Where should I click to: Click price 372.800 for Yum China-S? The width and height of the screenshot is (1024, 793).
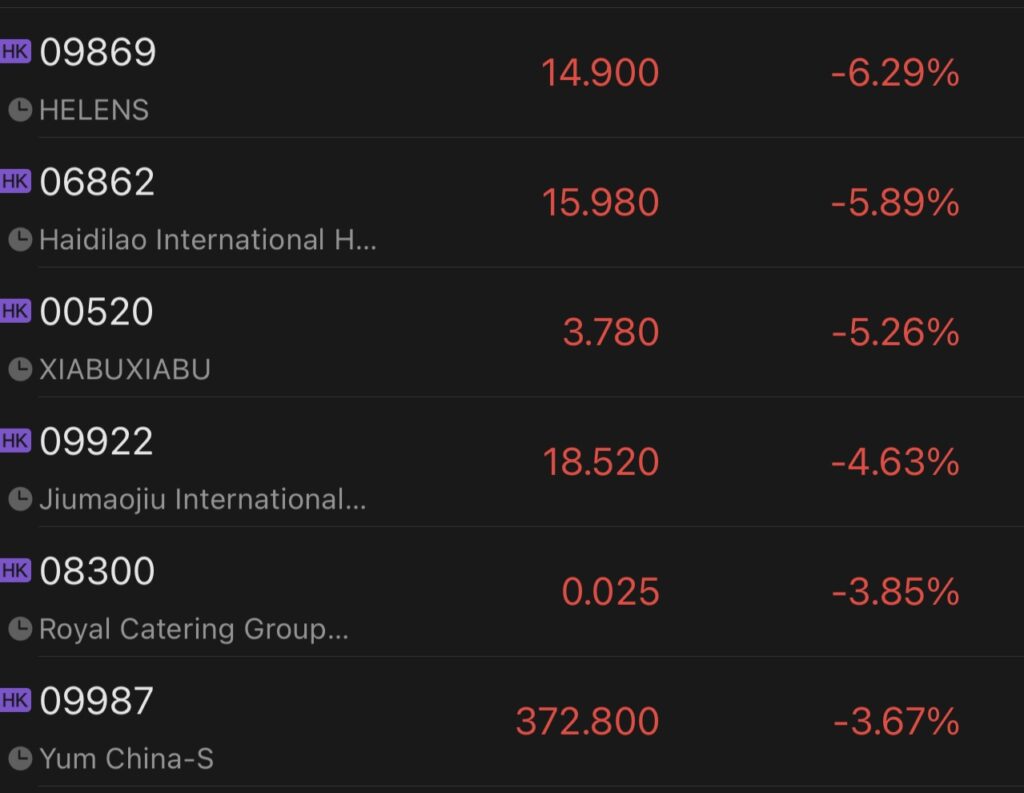587,721
